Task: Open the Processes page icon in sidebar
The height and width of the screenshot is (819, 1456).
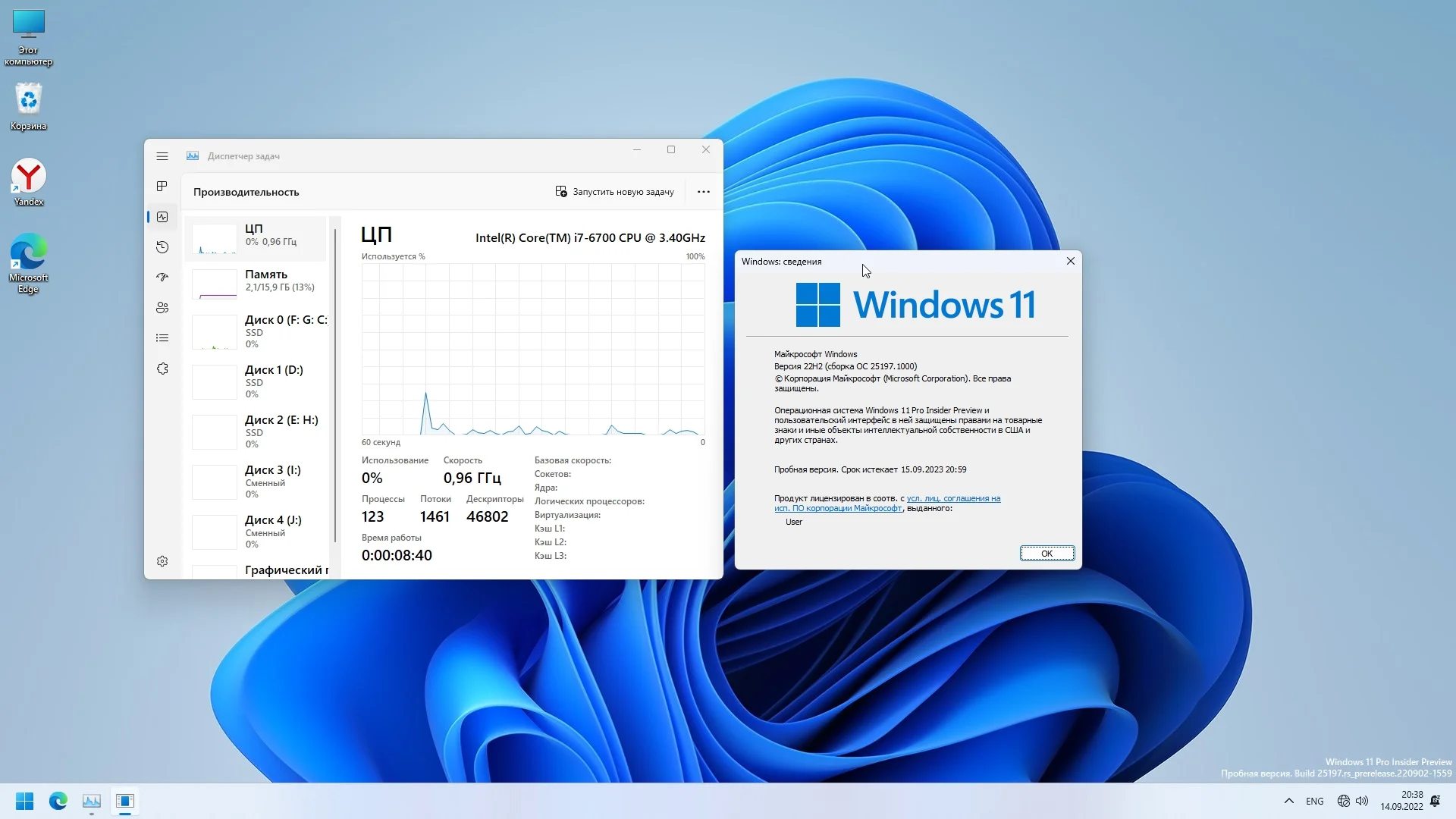Action: [x=162, y=187]
